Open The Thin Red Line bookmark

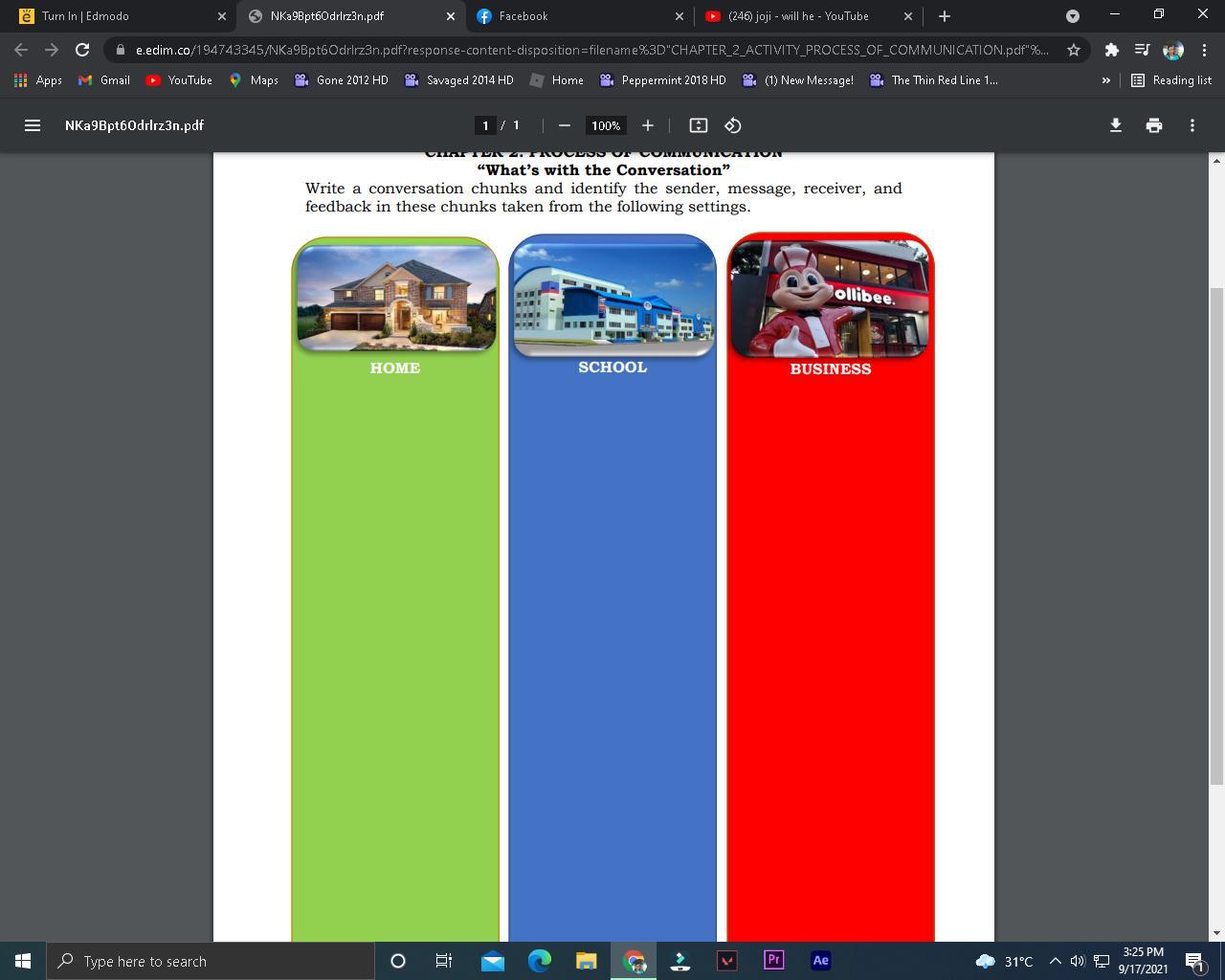tap(933, 80)
